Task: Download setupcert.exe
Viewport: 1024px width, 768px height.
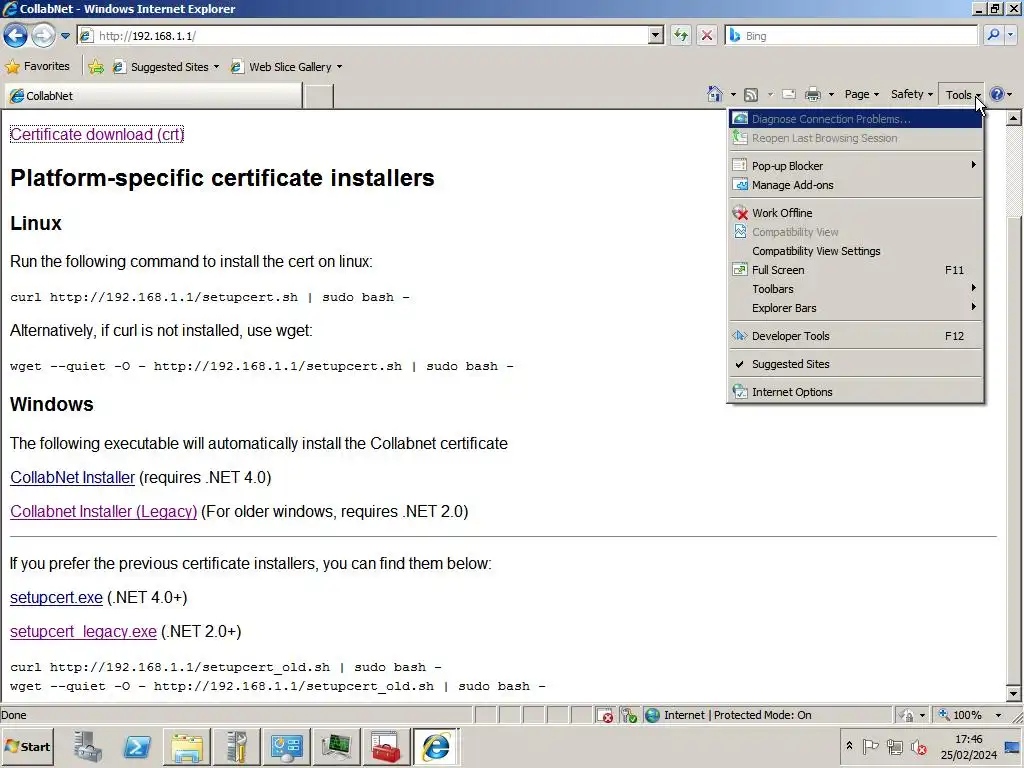Action: pyautogui.click(x=56, y=598)
